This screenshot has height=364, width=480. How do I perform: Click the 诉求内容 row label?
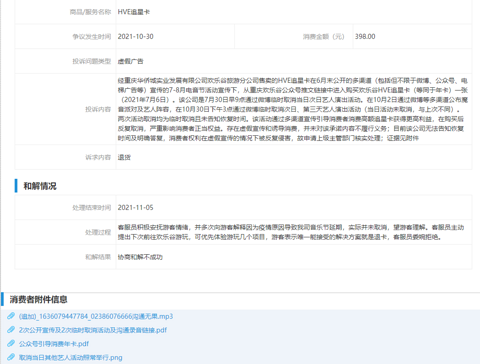coord(98,157)
